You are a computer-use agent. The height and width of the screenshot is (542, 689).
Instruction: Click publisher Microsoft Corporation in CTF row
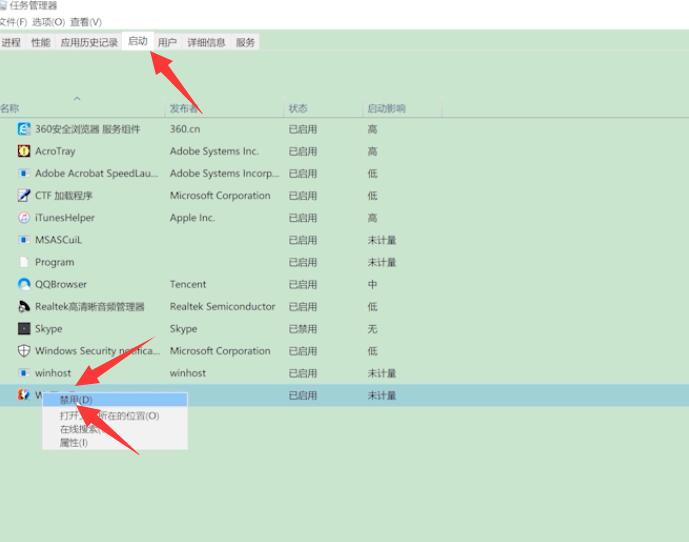point(220,196)
